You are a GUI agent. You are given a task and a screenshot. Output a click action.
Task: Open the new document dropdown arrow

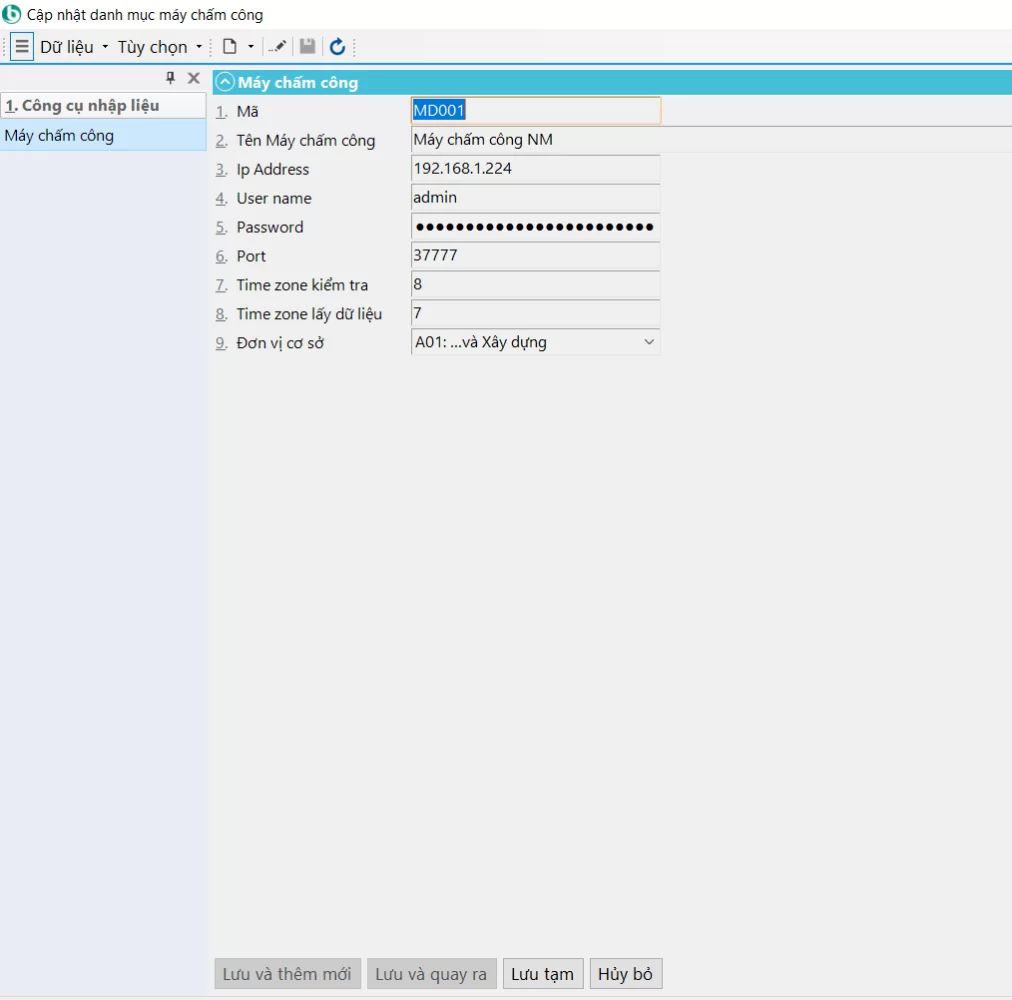[x=251, y=47]
